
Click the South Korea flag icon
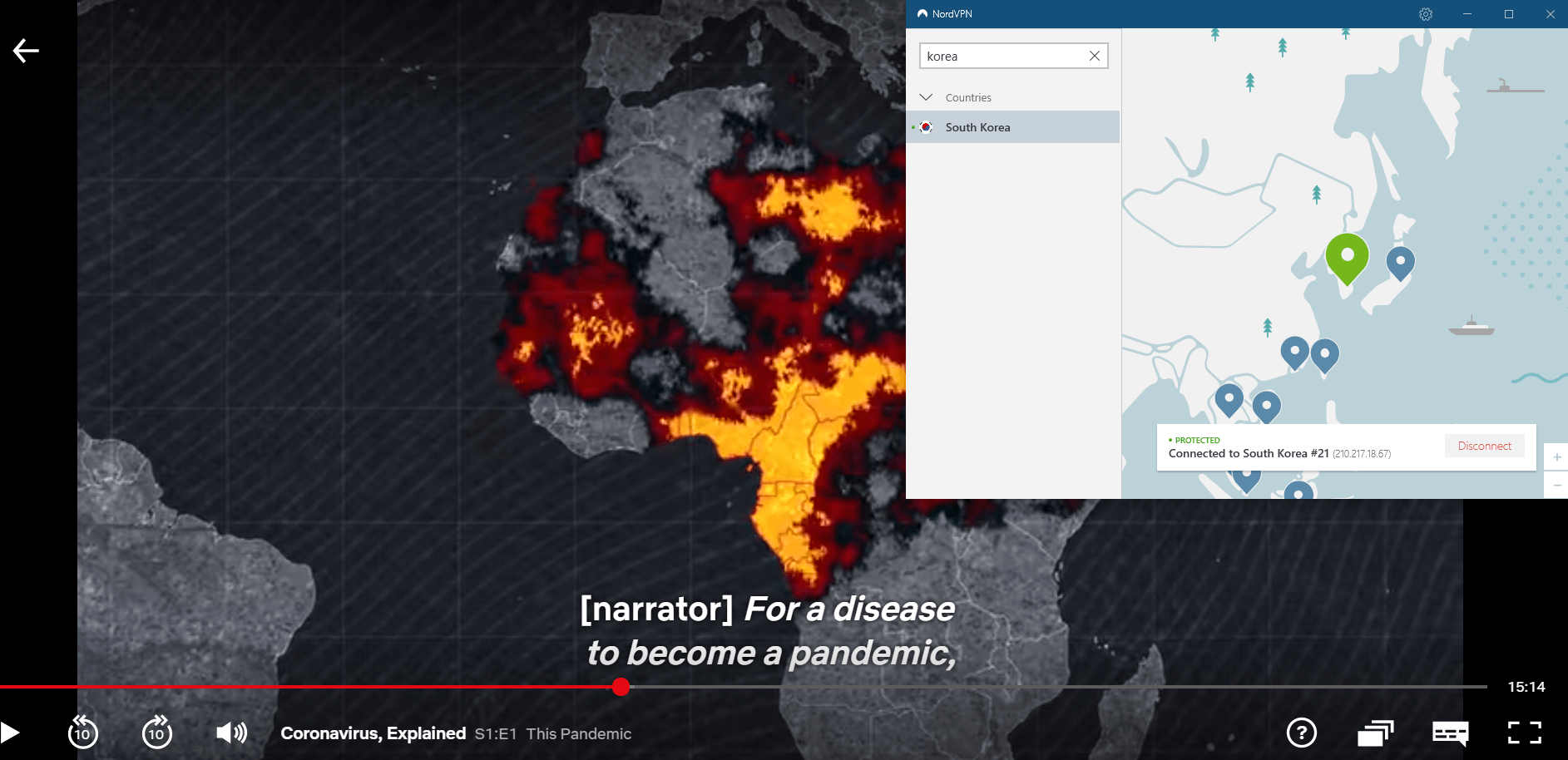[926, 127]
